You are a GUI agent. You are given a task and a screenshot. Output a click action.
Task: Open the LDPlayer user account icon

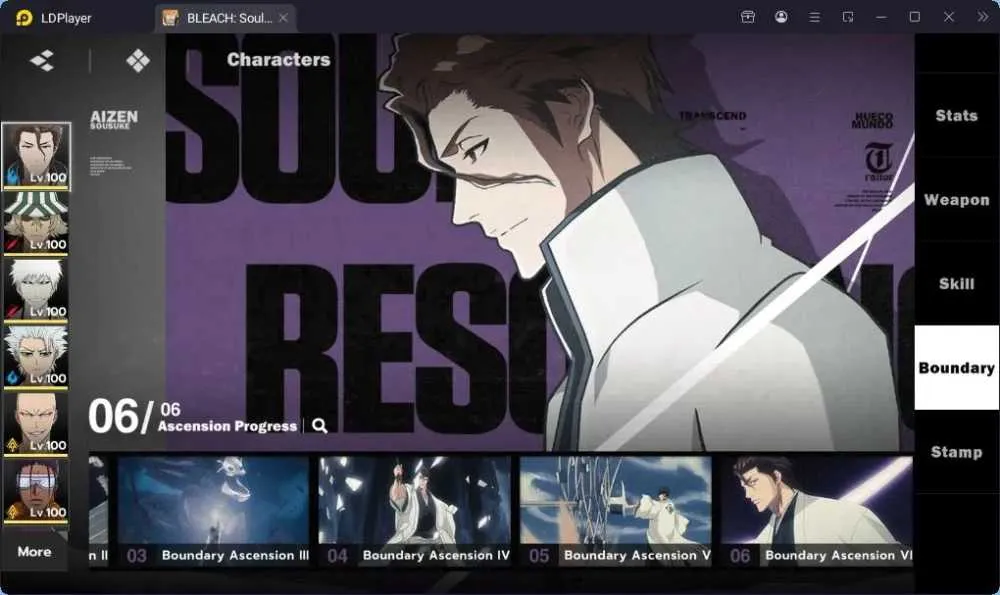(x=781, y=17)
